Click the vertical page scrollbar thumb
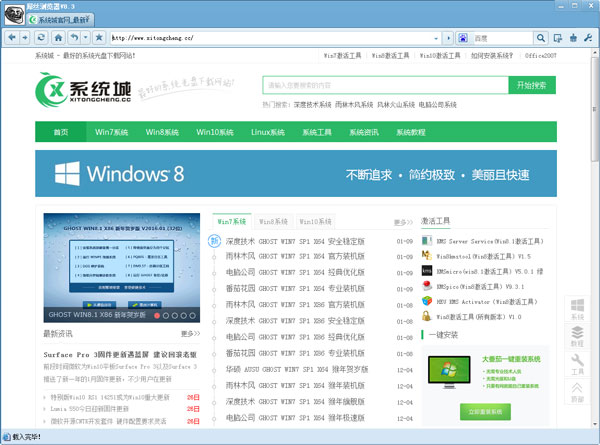 pos(595,109)
